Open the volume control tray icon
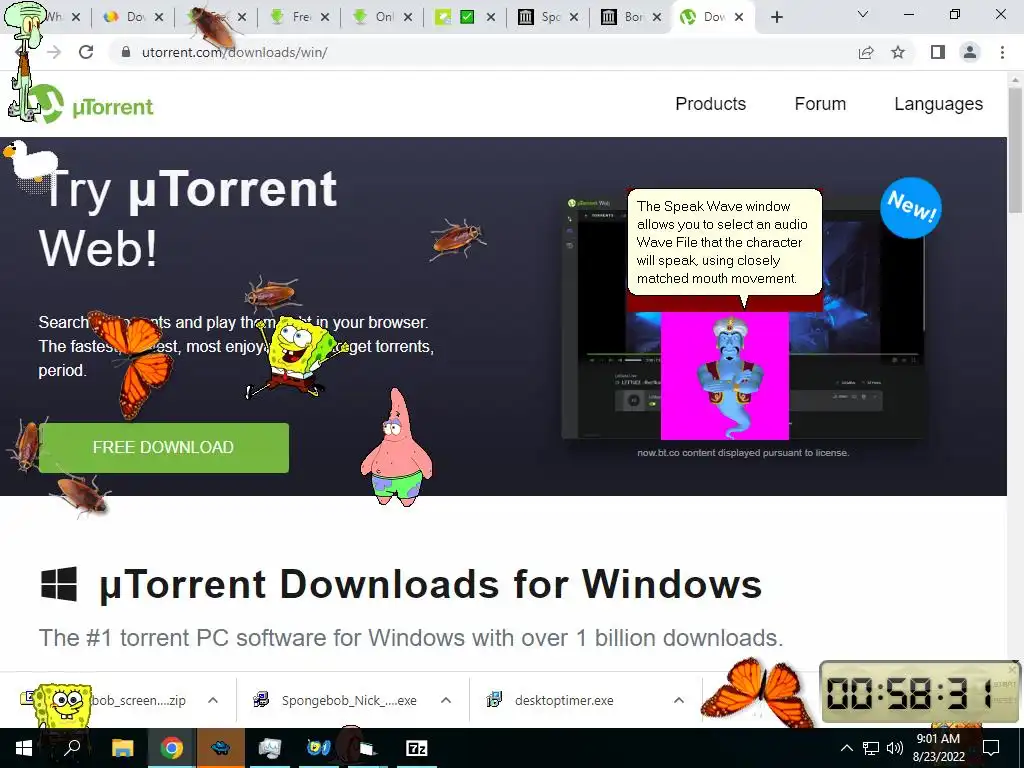The image size is (1024, 768). (895, 748)
